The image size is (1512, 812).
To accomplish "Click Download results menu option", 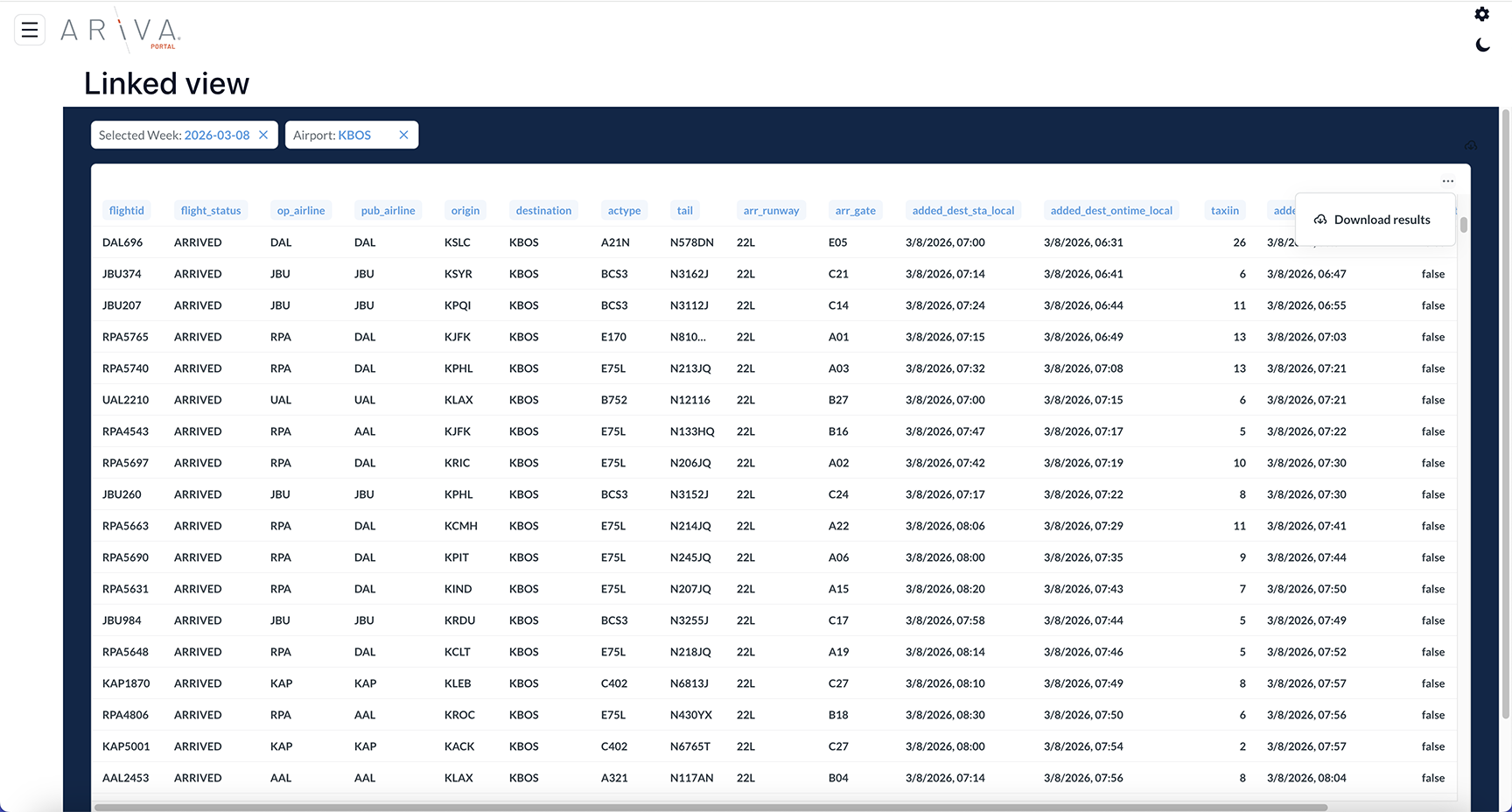I will (1382, 220).
